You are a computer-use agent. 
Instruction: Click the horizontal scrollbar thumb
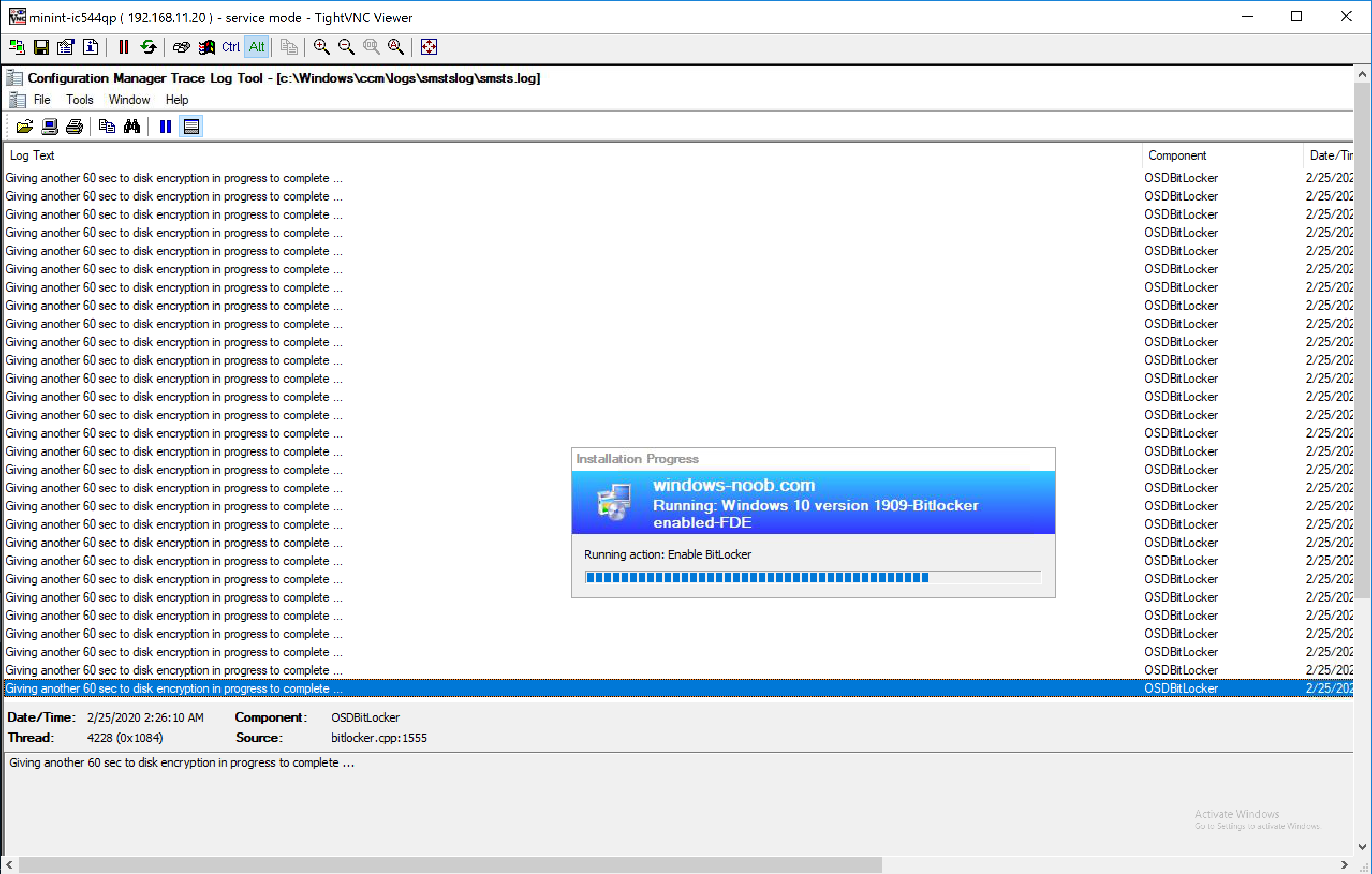(x=450, y=865)
